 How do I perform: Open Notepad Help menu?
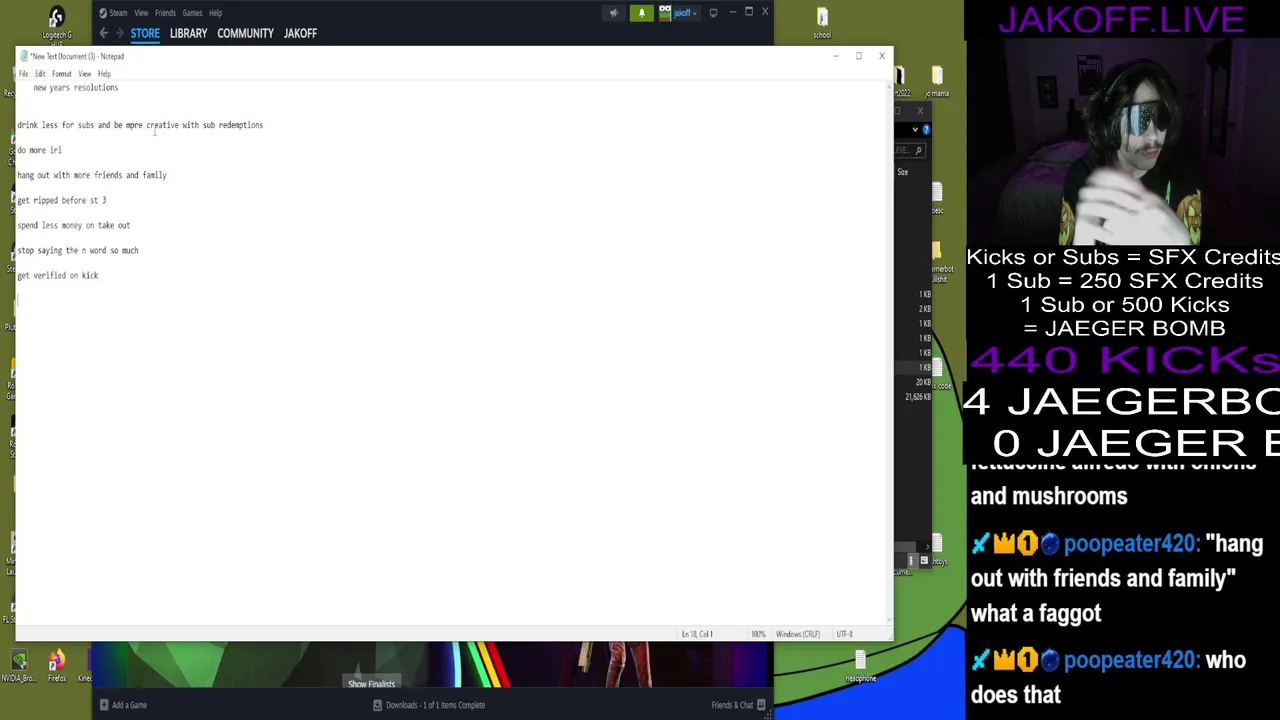[x=104, y=74]
